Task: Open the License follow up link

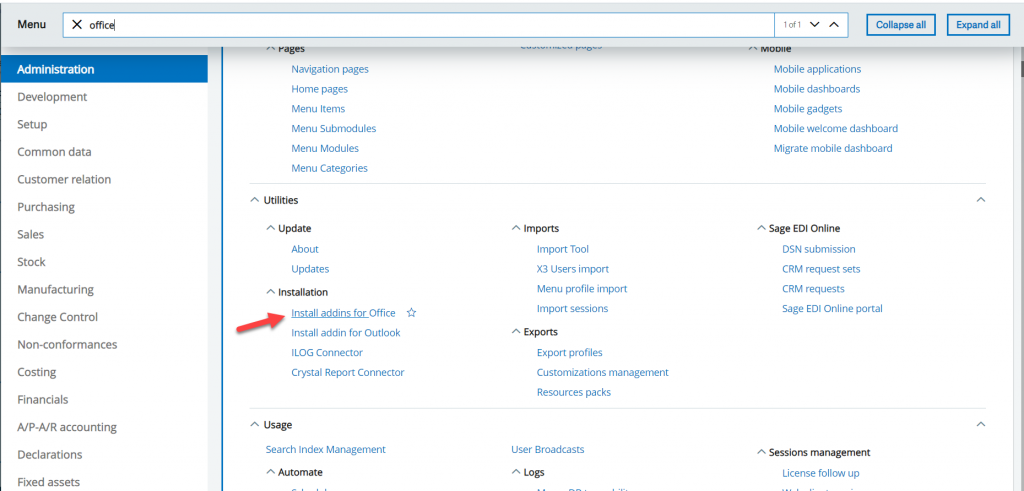Action: coord(821,473)
